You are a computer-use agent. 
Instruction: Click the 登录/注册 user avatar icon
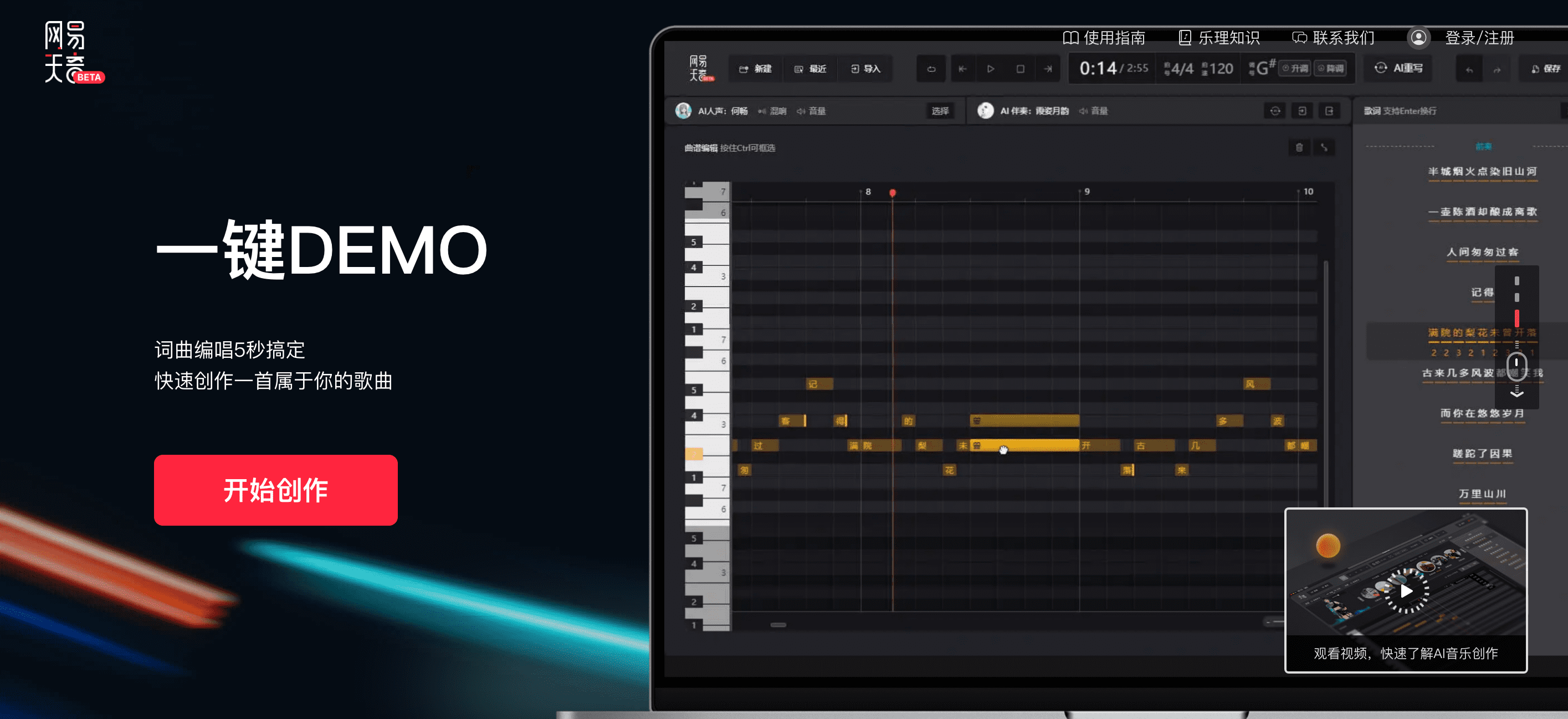(1418, 38)
